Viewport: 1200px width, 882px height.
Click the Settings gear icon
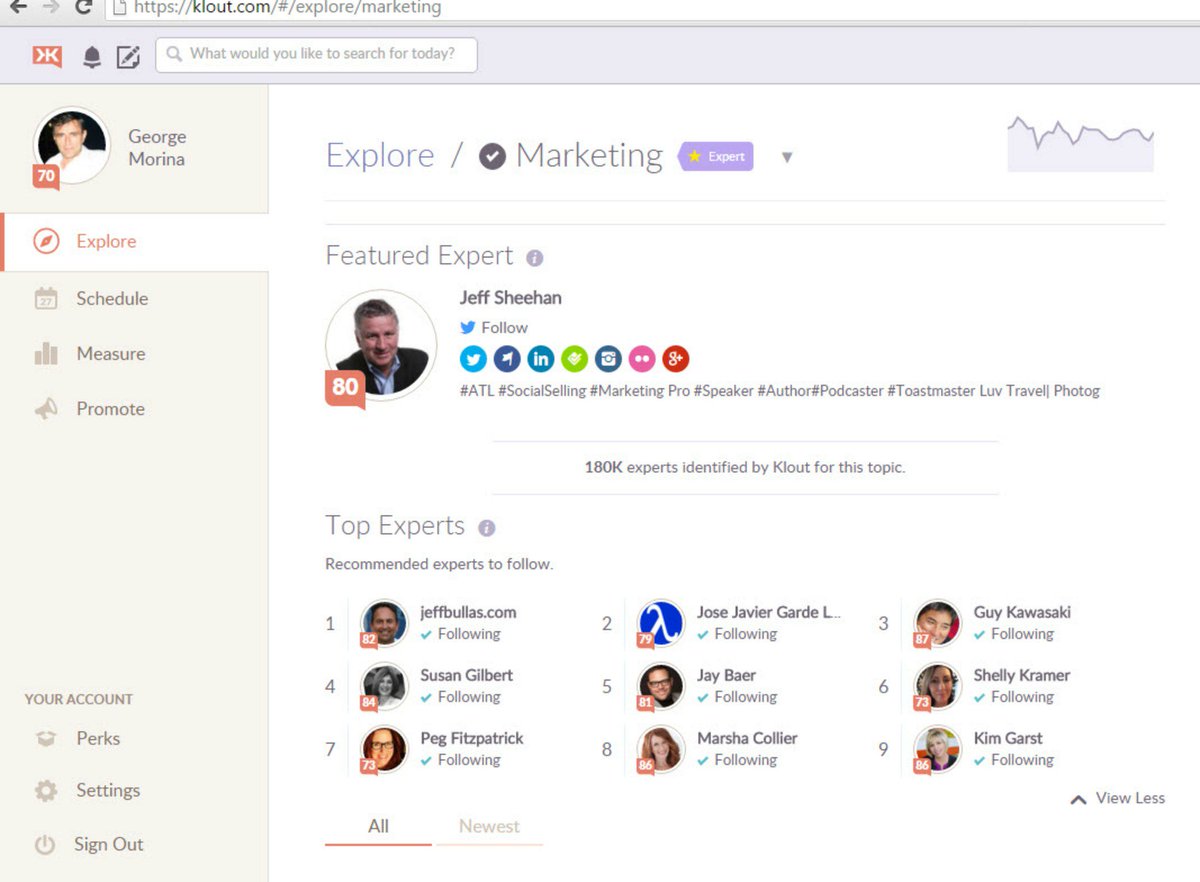tap(46, 791)
